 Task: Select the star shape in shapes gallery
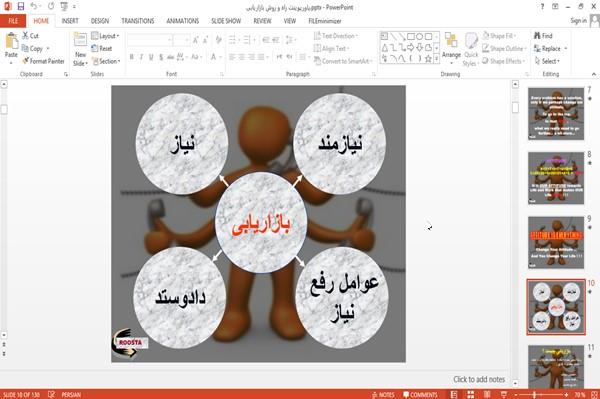point(428,59)
